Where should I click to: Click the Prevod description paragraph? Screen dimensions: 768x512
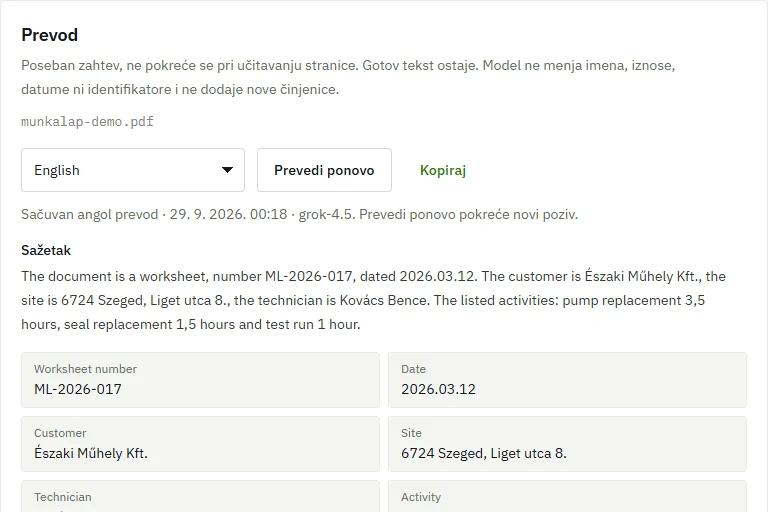tap(348, 77)
